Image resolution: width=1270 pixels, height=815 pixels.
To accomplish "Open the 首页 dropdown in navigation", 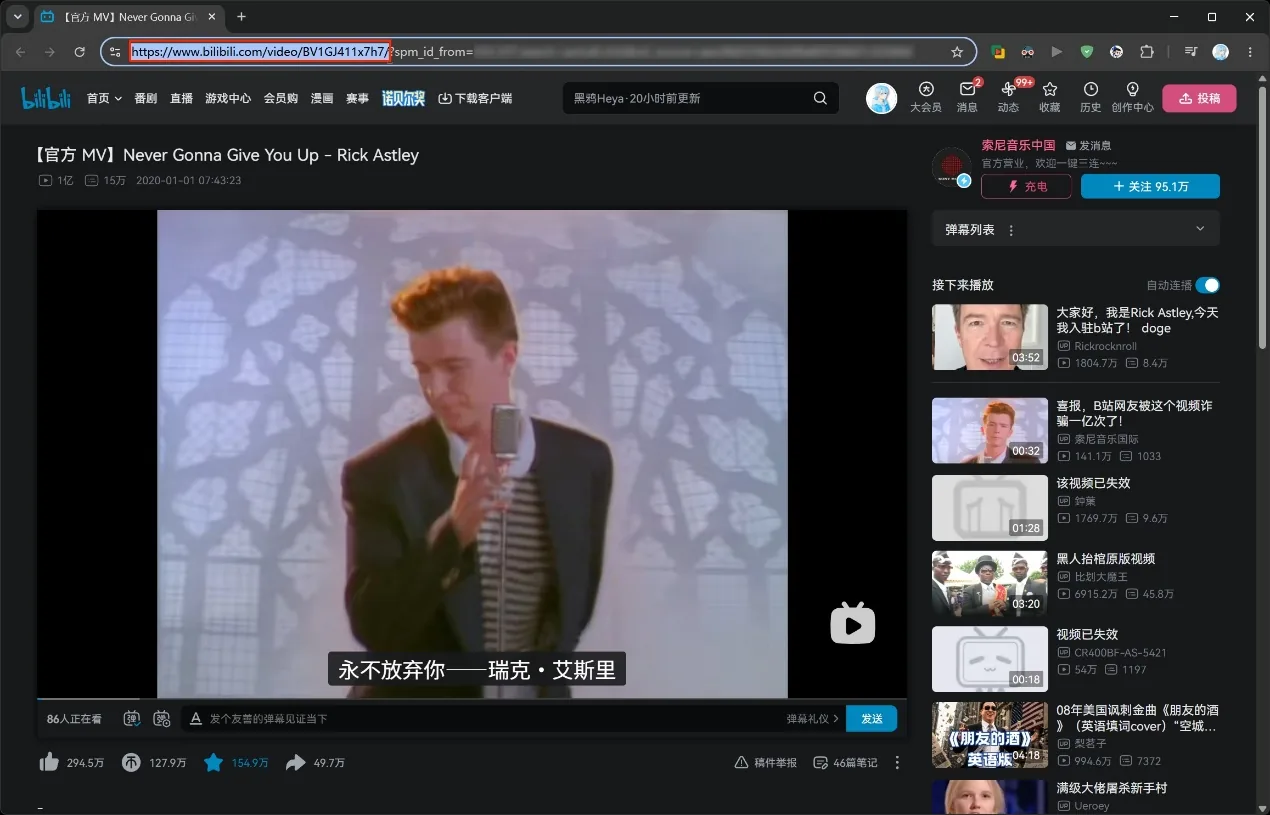I will [104, 98].
